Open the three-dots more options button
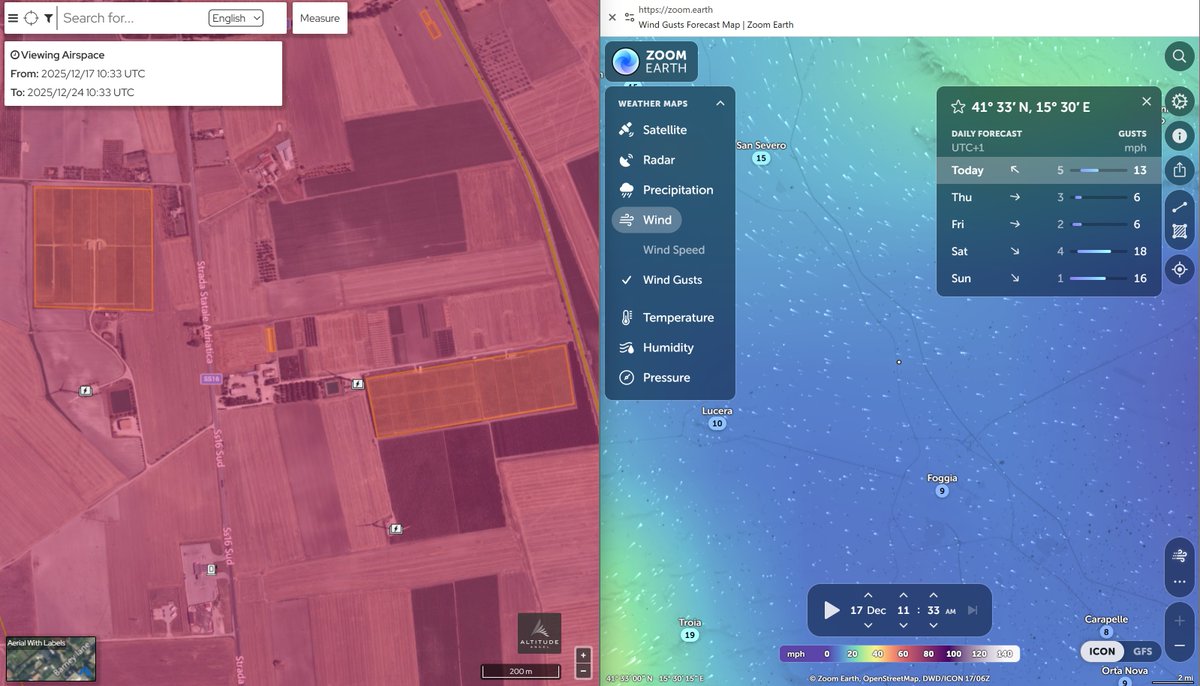 click(1180, 581)
